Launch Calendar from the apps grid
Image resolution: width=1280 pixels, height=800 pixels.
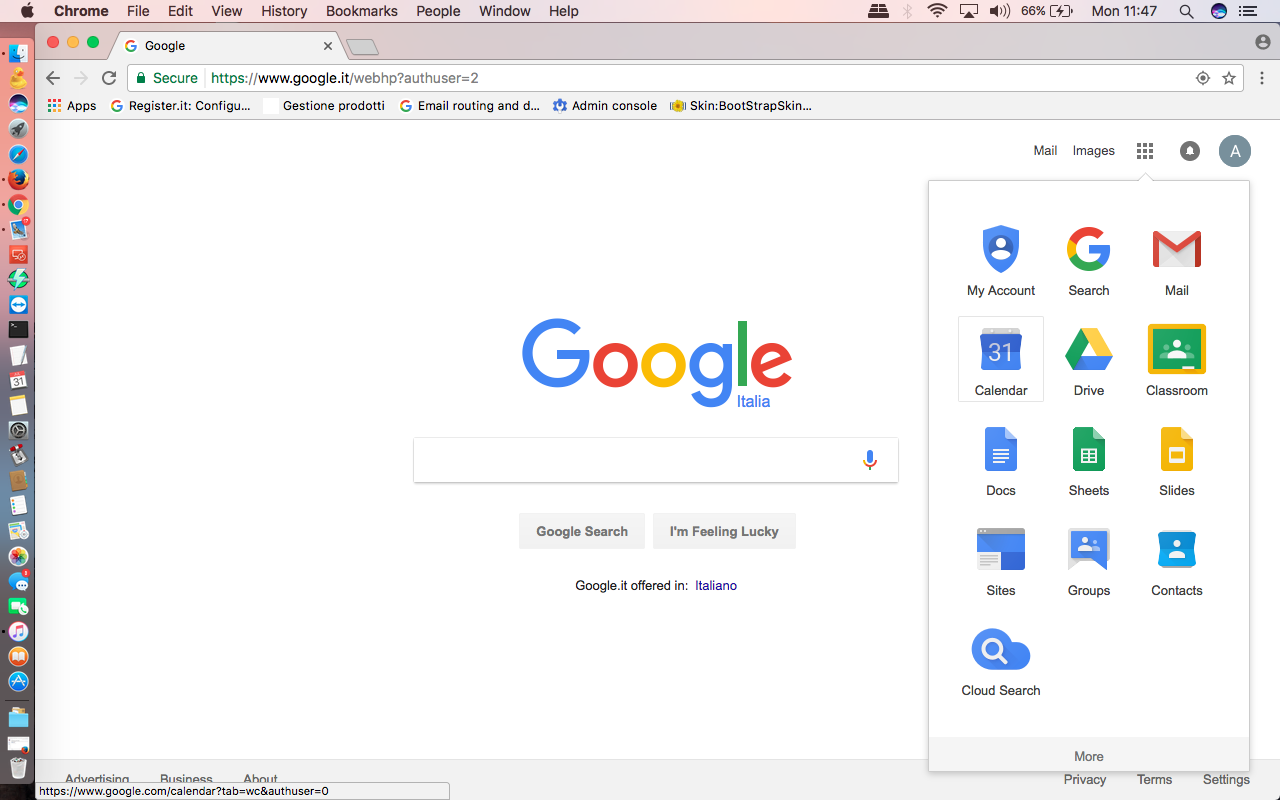click(1001, 360)
